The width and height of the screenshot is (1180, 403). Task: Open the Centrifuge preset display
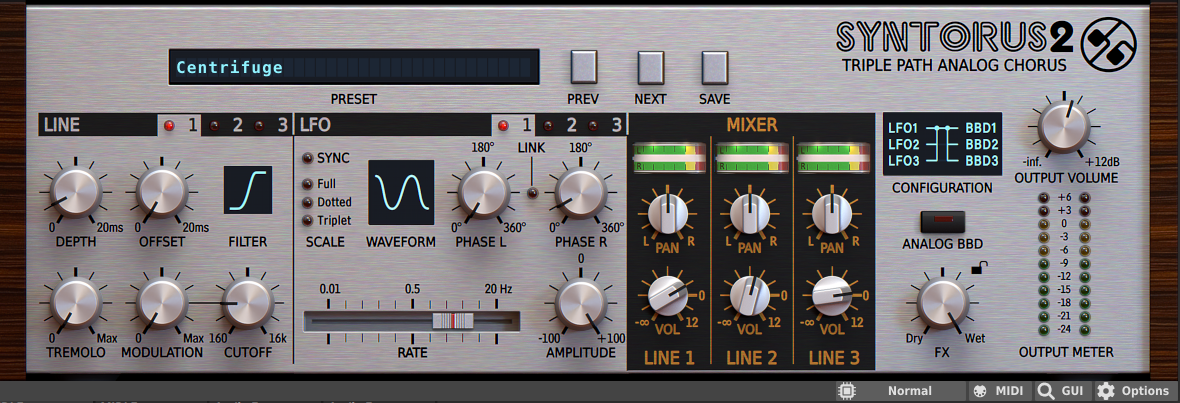coord(354,68)
